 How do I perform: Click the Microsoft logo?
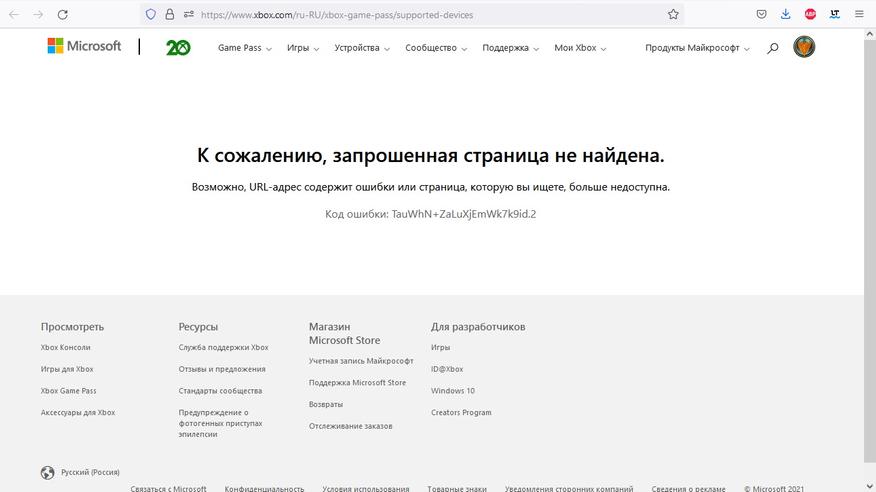point(84,47)
